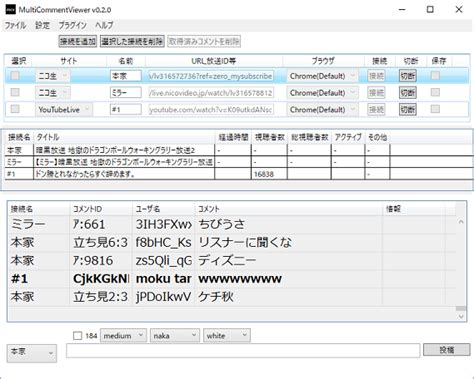This screenshot has width=474, height=379.
Task: Click the MultiCommentViewer app icon in title bar
Action: point(11,9)
